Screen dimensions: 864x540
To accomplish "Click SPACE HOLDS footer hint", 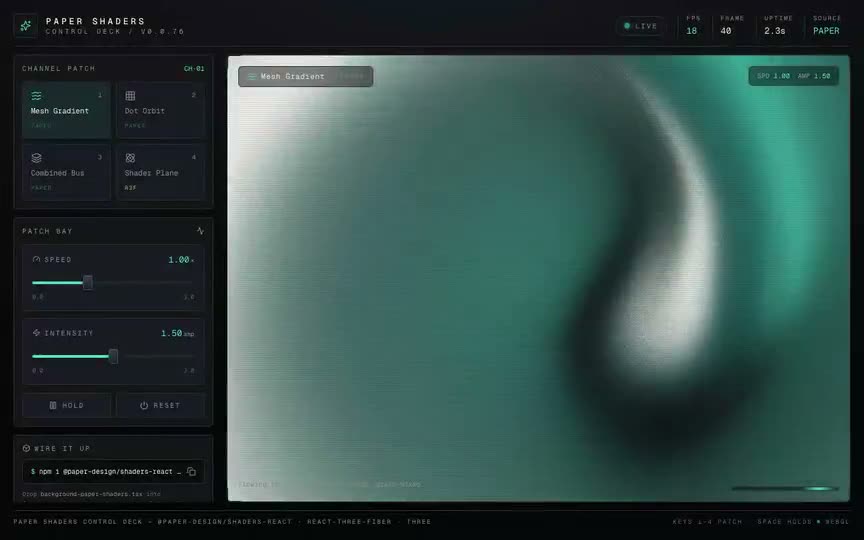I will pos(785,521).
